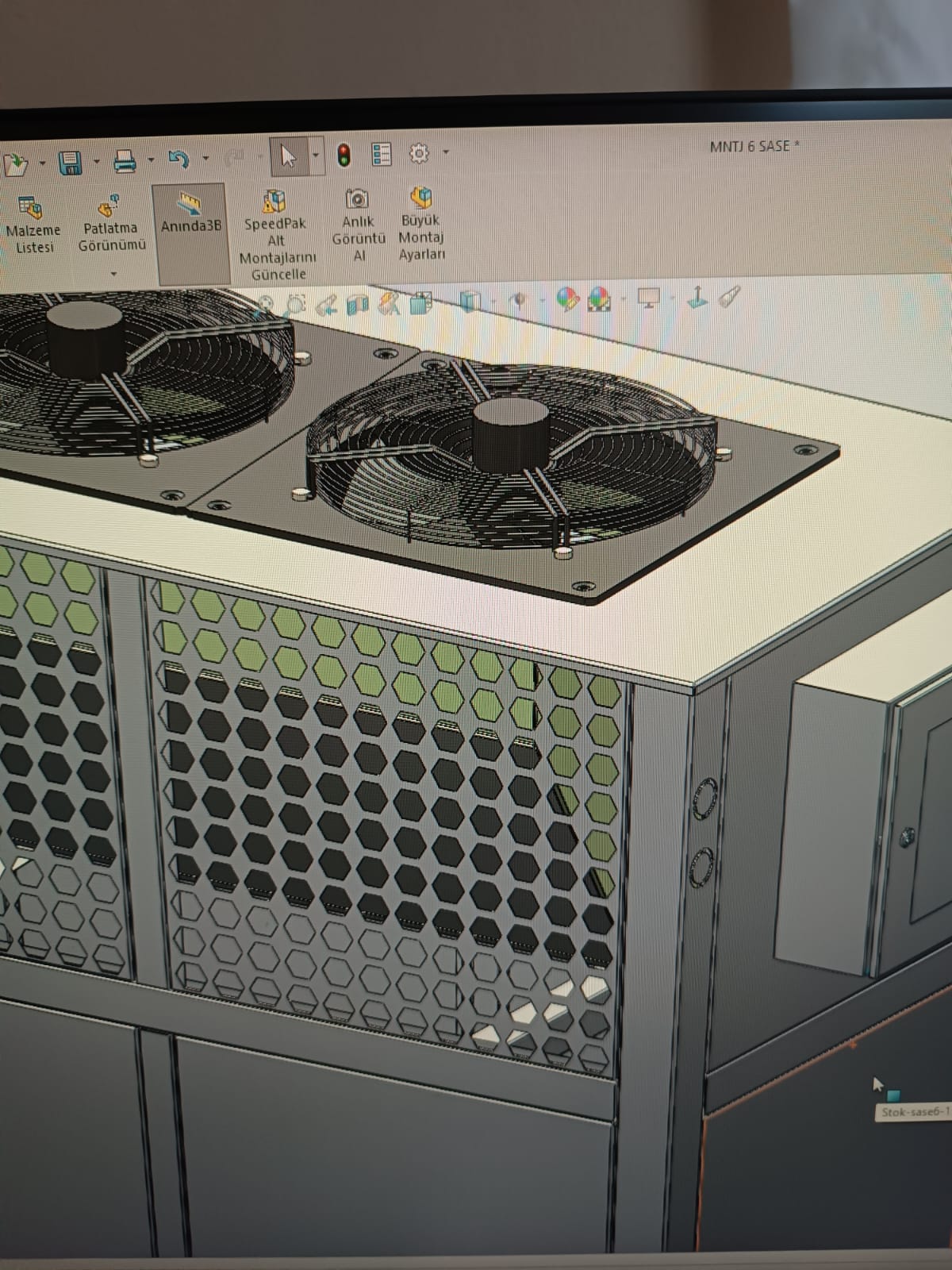952x1270 pixels.
Task: Click the MNTJ 6 SASE document title
Action: 754,146
